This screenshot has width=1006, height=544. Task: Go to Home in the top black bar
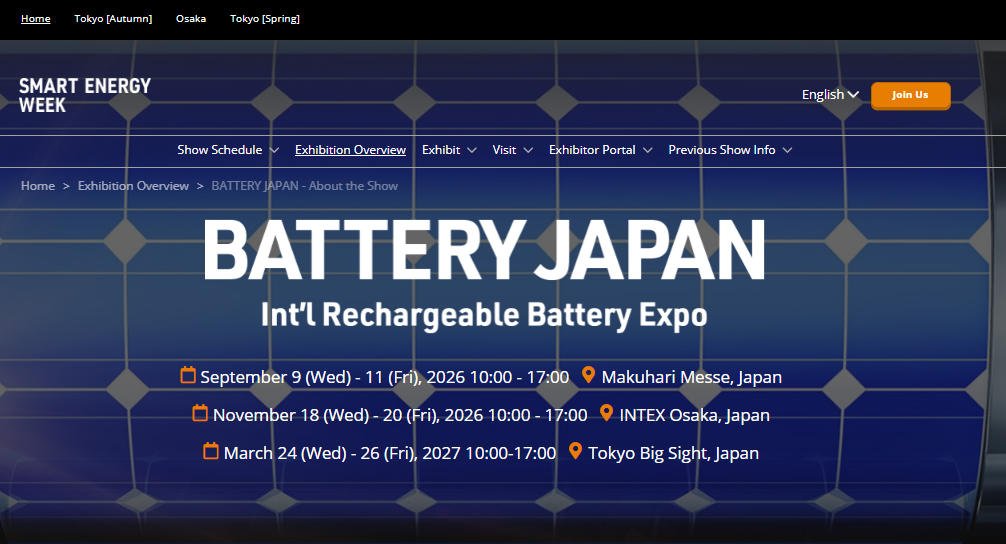tap(35, 19)
